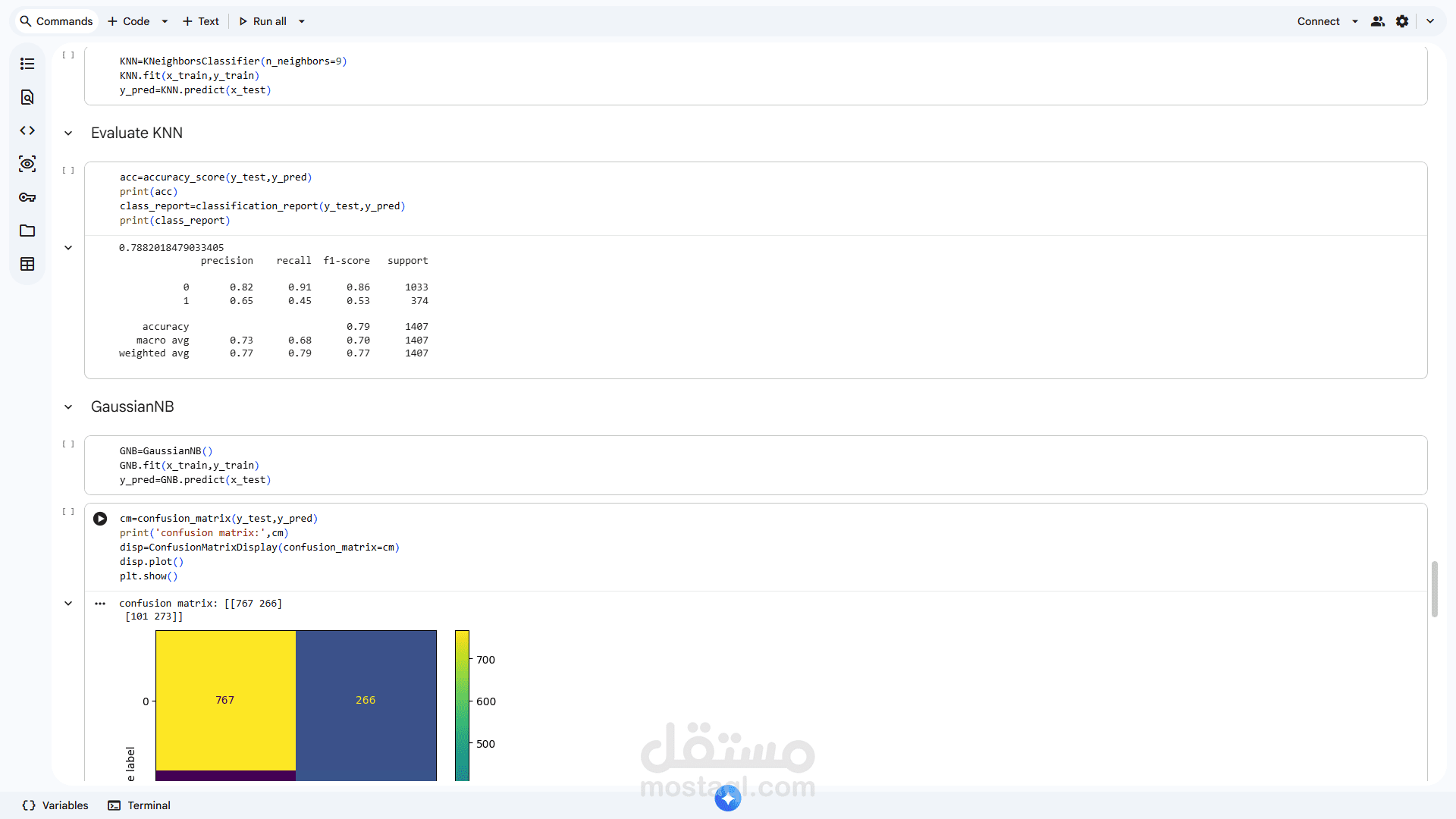Open the code snippets sidebar icon
1456x819 pixels.
[27, 130]
